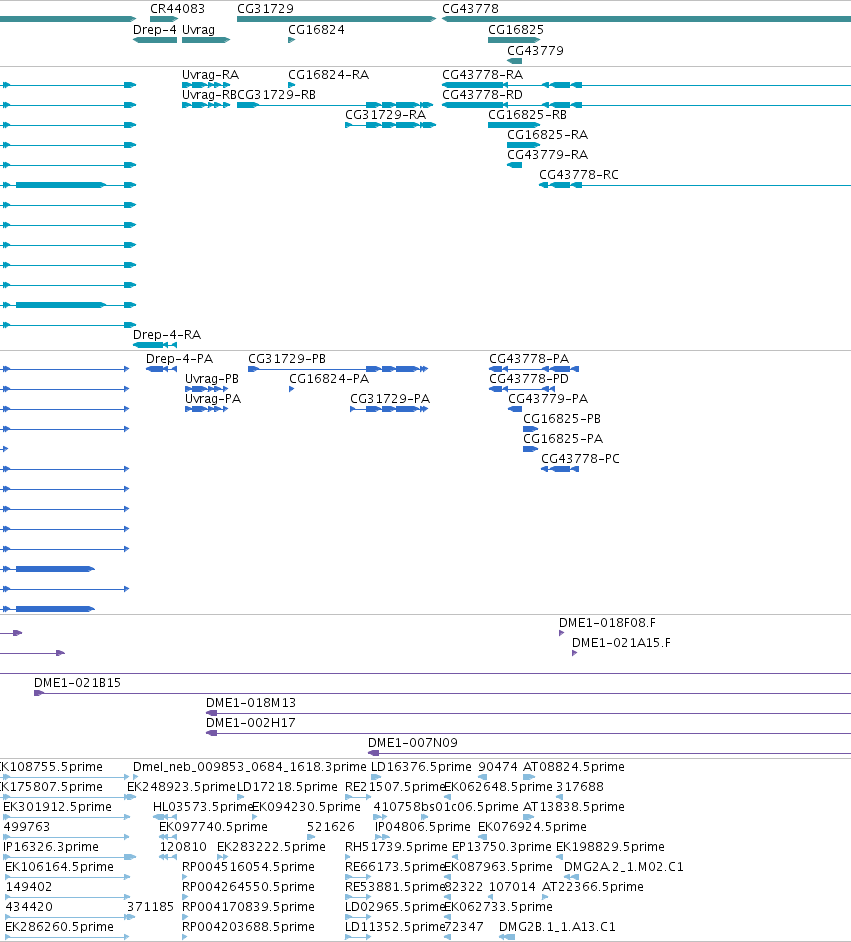
Task: Click the DME1-018F08.F clone label
Action: tap(608, 623)
